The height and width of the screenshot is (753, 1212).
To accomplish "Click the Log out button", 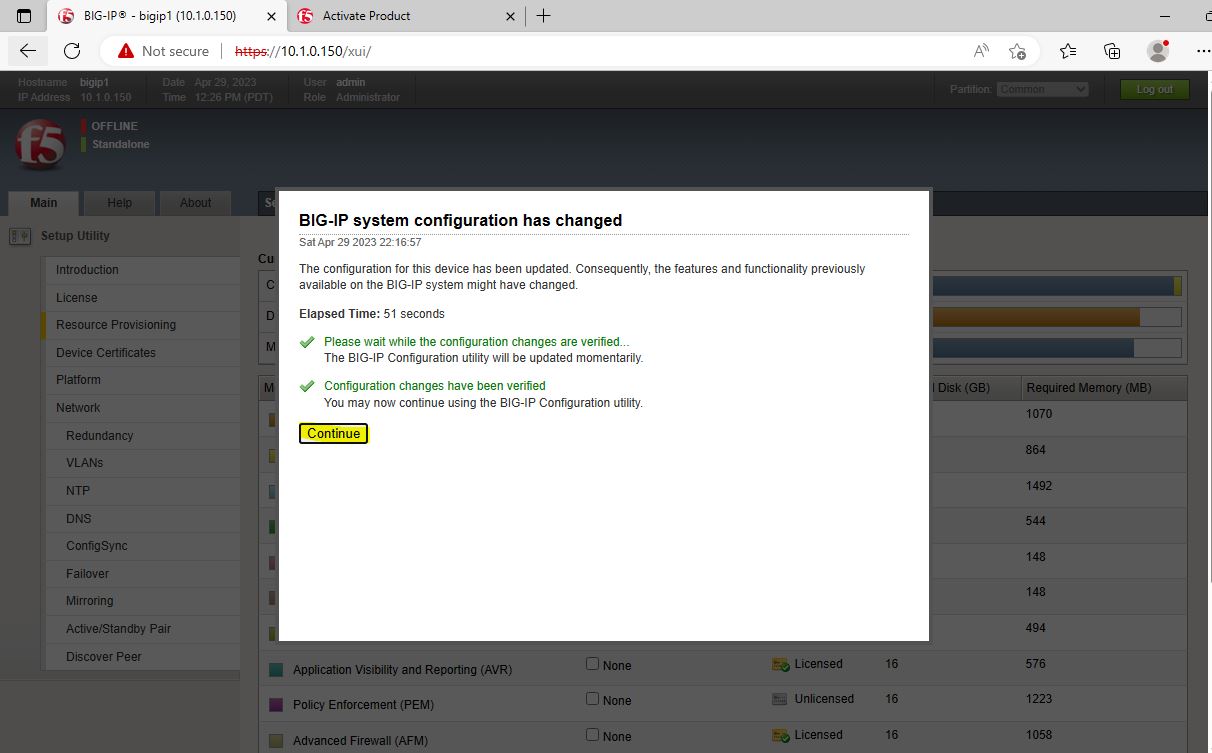I will click(1154, 89).
